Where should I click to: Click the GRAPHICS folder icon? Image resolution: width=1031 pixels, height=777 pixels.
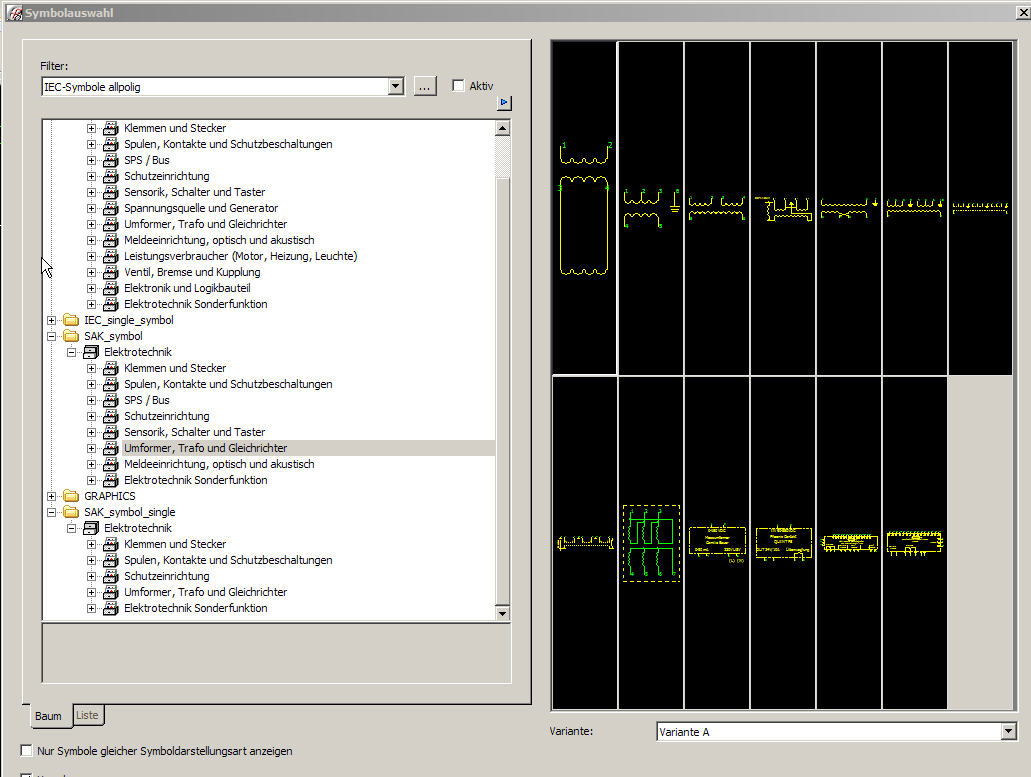click(71, 496)
